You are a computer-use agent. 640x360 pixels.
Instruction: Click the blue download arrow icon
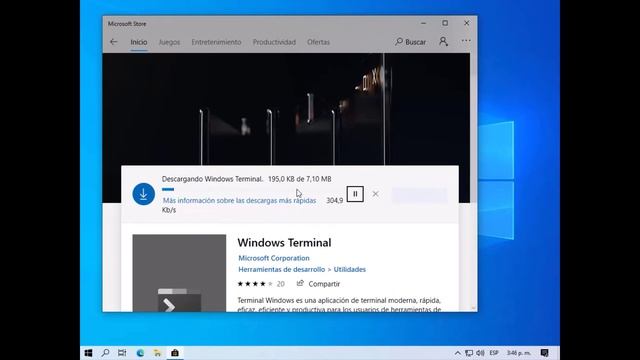click(x=144, y=194)
